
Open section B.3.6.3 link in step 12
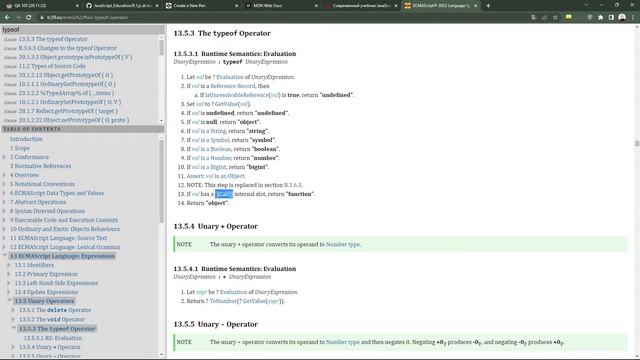pos(293,185)
